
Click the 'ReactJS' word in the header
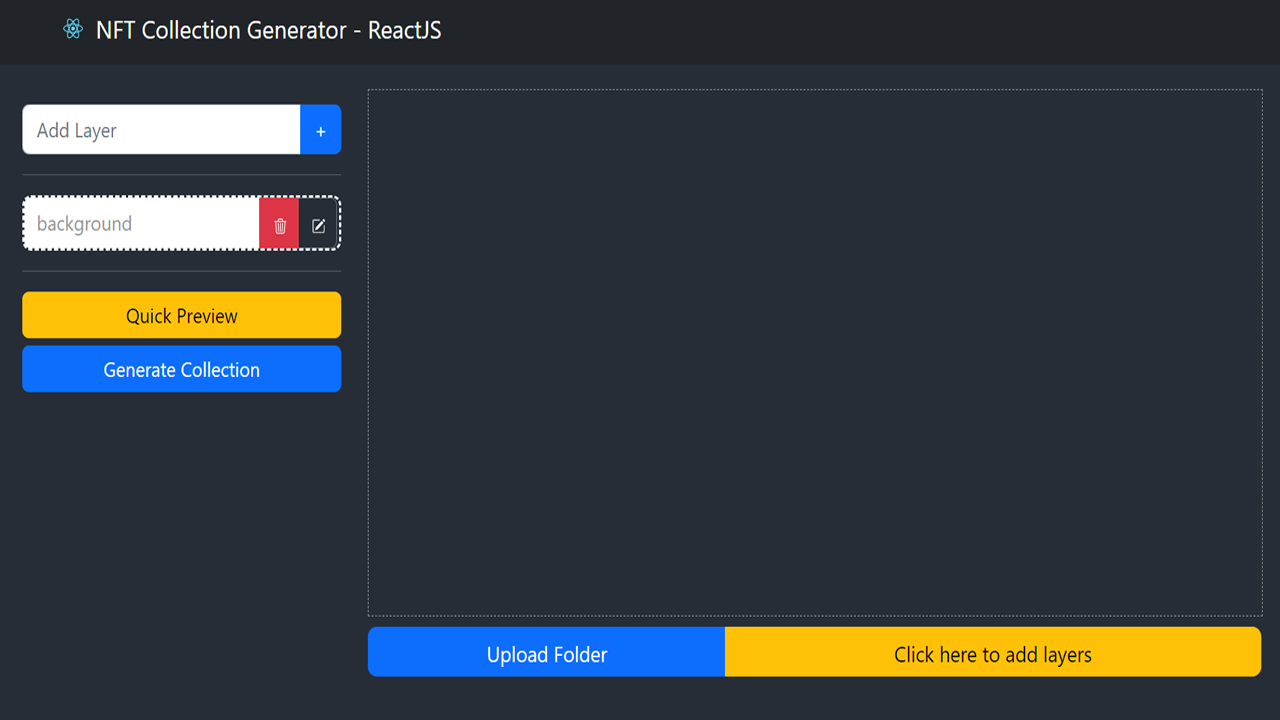click(404, 30)
